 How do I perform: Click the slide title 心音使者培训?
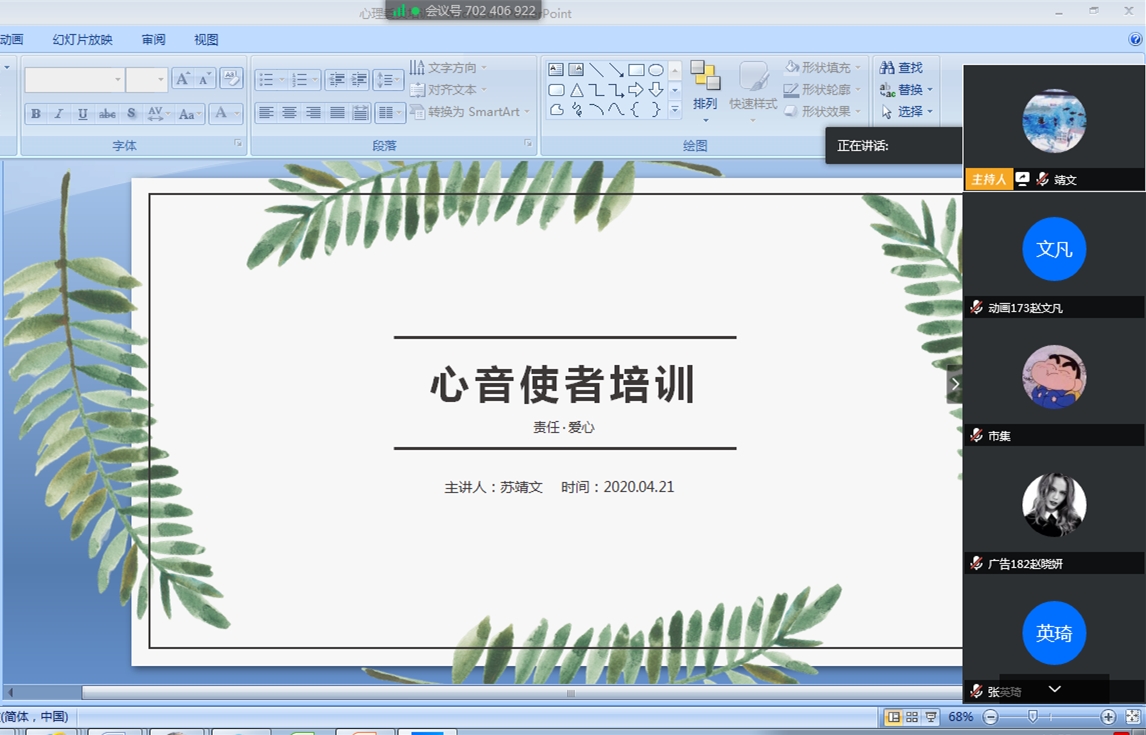563,385
